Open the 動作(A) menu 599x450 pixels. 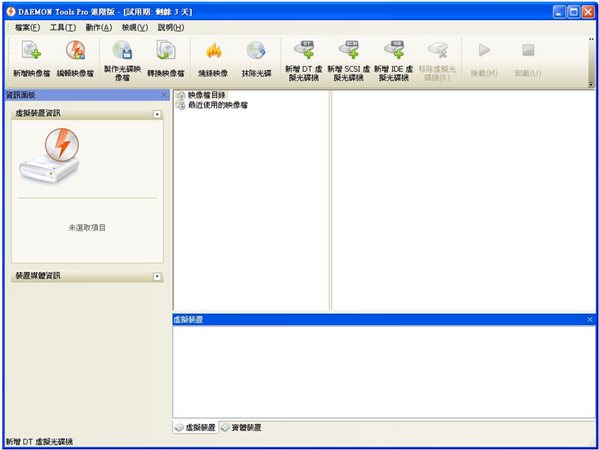click(x=99, y=28)
